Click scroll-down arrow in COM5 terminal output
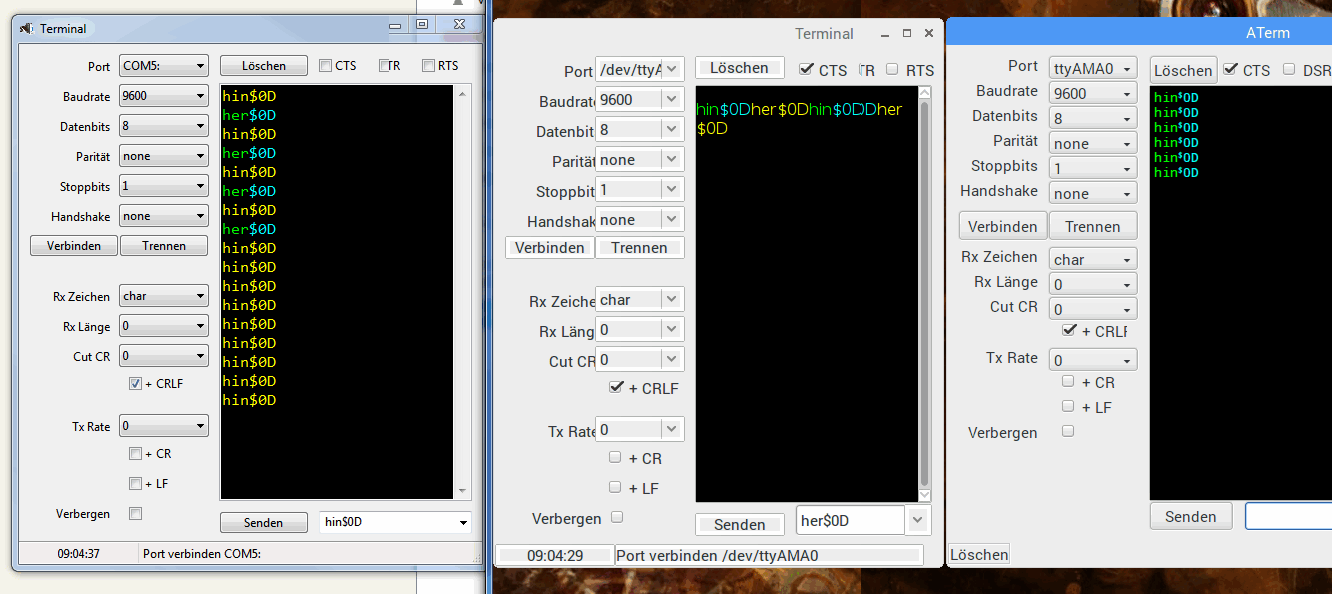 point(461,490)
